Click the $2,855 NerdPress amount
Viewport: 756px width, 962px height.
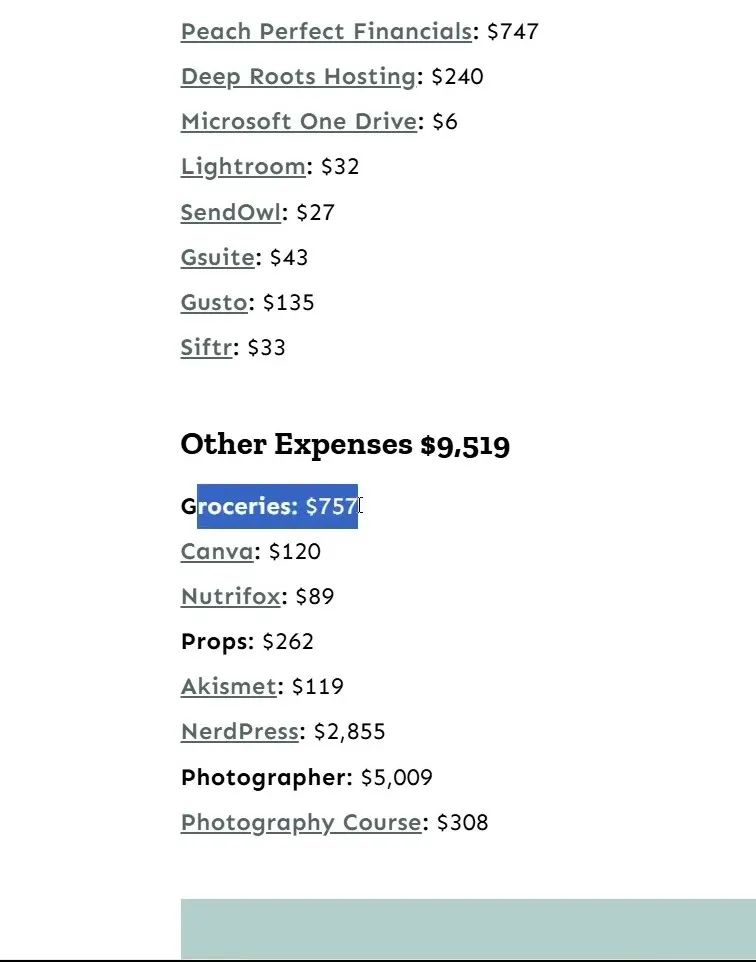tap(349, 731)
